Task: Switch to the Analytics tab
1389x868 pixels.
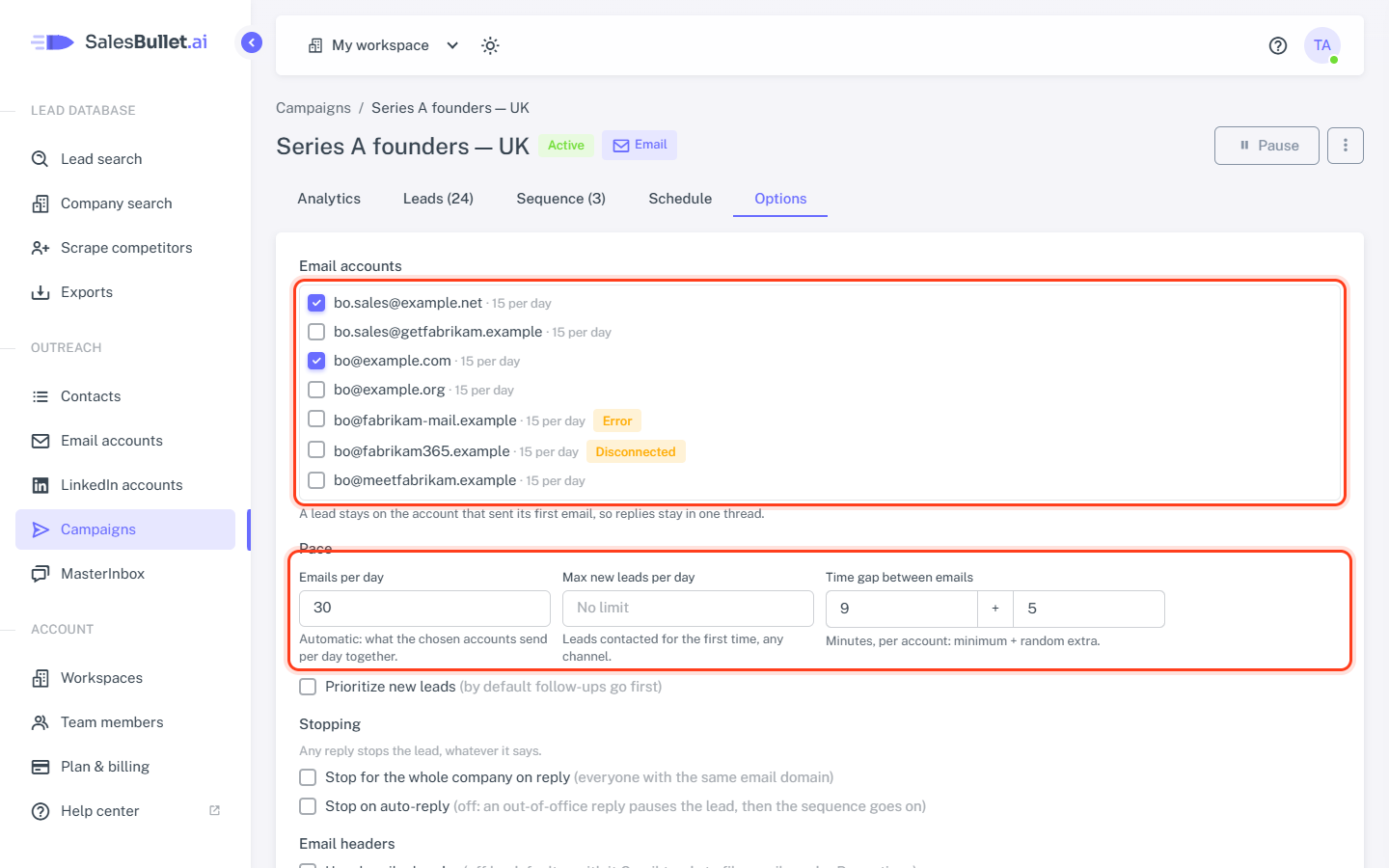Action: point(329,199)
